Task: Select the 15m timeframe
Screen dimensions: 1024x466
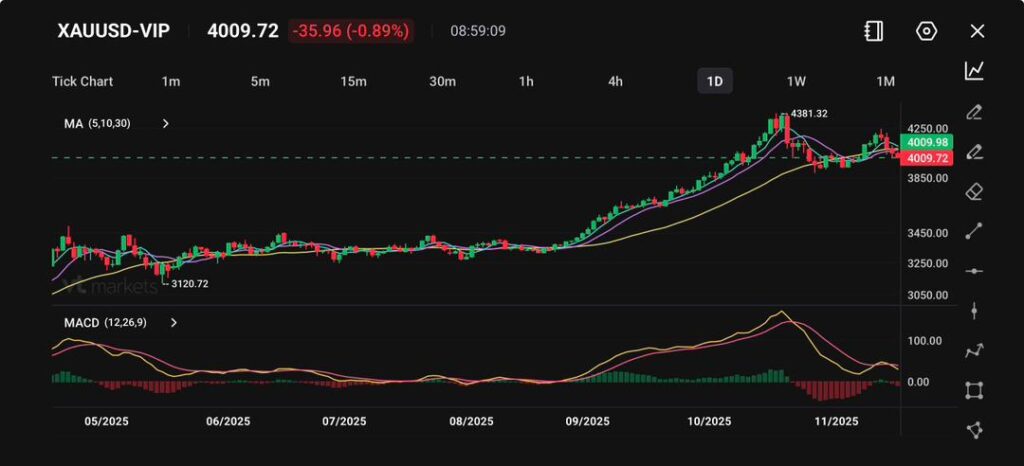Action: coord(352,81)
